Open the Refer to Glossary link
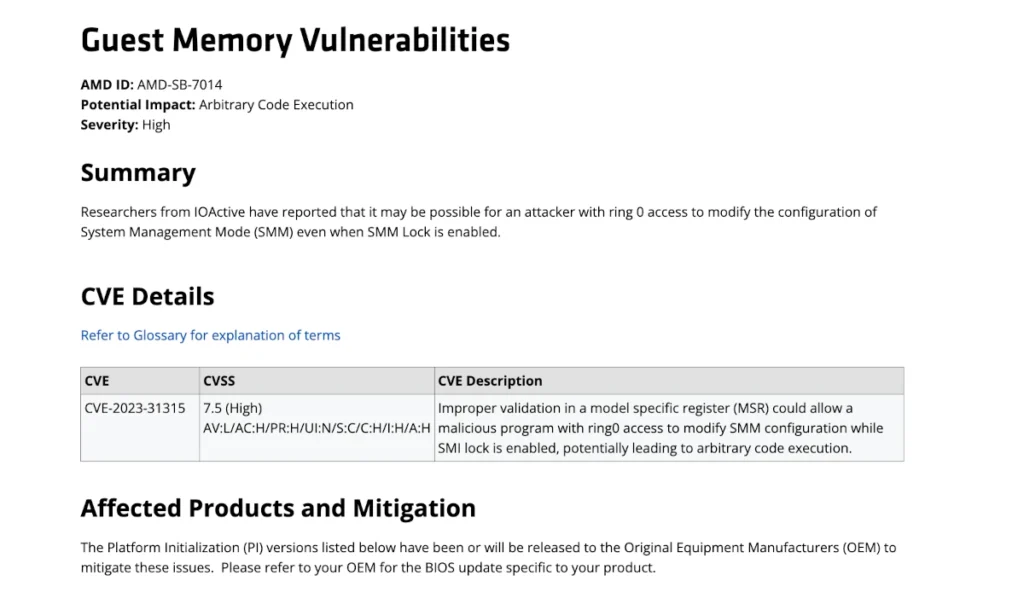 210,335
